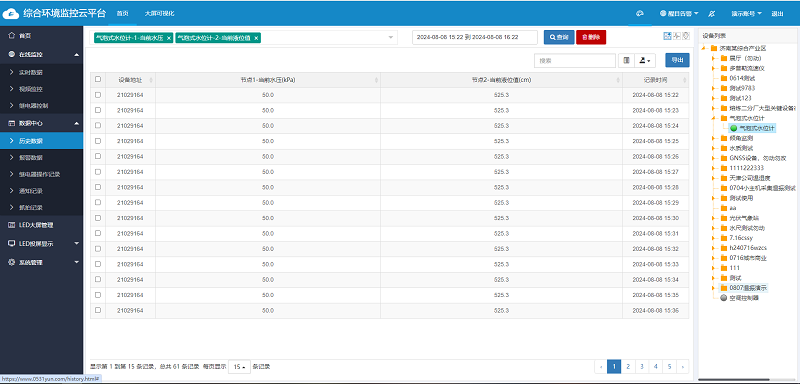
Task: Open the export-type icon dropdown beside search
Action: 645,60
